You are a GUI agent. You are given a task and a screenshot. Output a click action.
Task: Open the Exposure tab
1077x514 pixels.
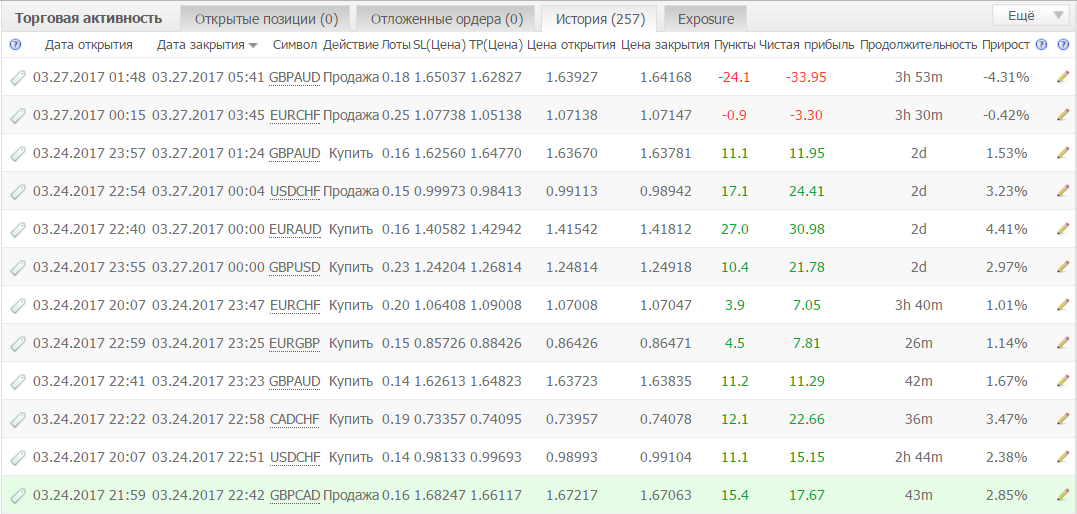click(x=705, y=19)
